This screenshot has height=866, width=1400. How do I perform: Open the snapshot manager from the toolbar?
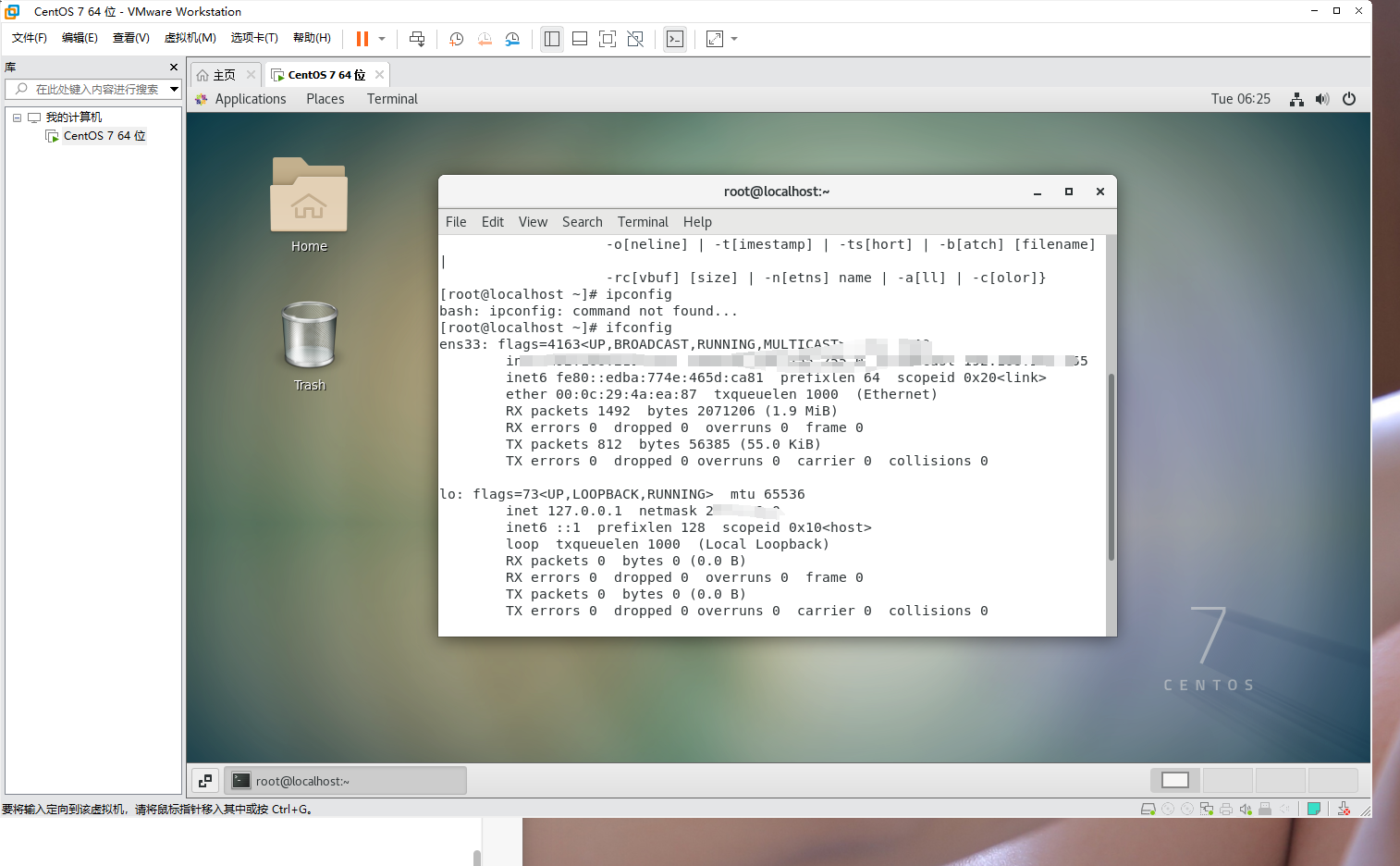coord(512,39)
